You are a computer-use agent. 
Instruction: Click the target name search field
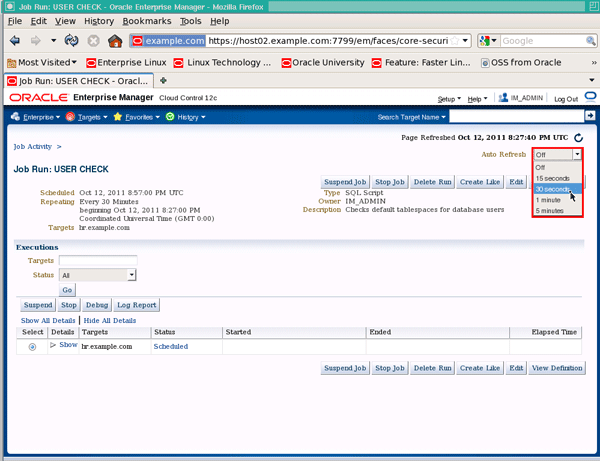517,116
